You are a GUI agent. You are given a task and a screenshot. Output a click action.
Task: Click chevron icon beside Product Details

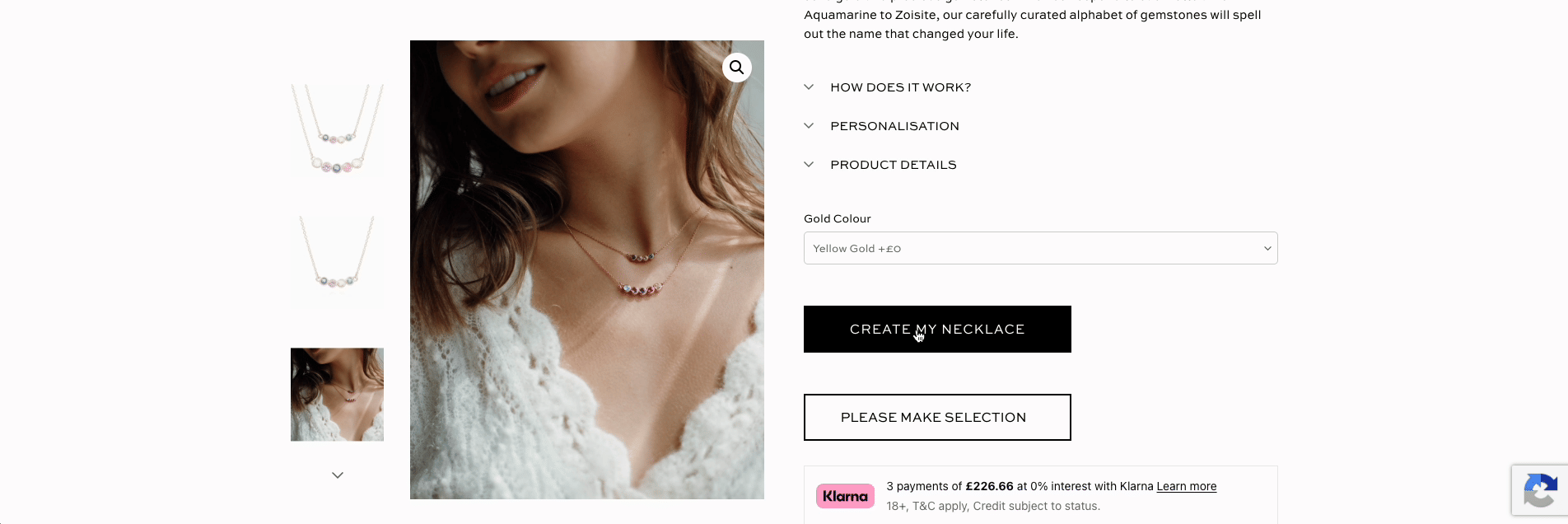[809, 164]
